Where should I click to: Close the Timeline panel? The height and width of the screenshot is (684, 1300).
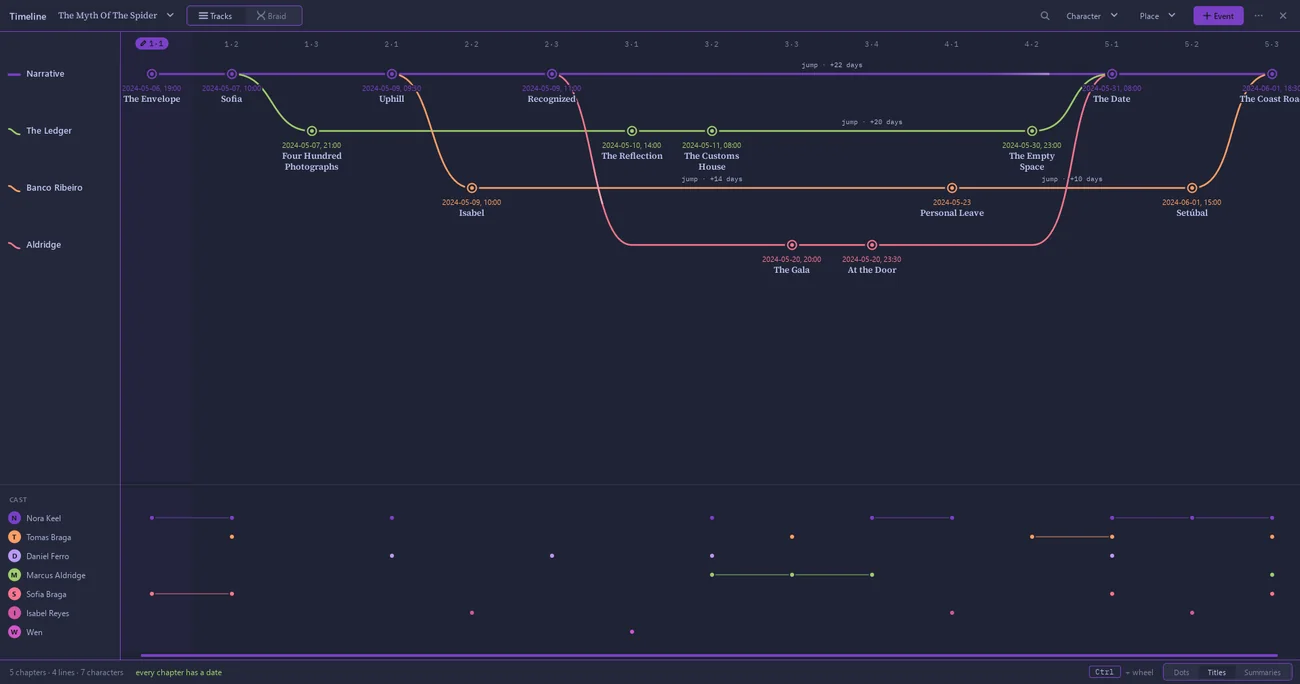1283,16
